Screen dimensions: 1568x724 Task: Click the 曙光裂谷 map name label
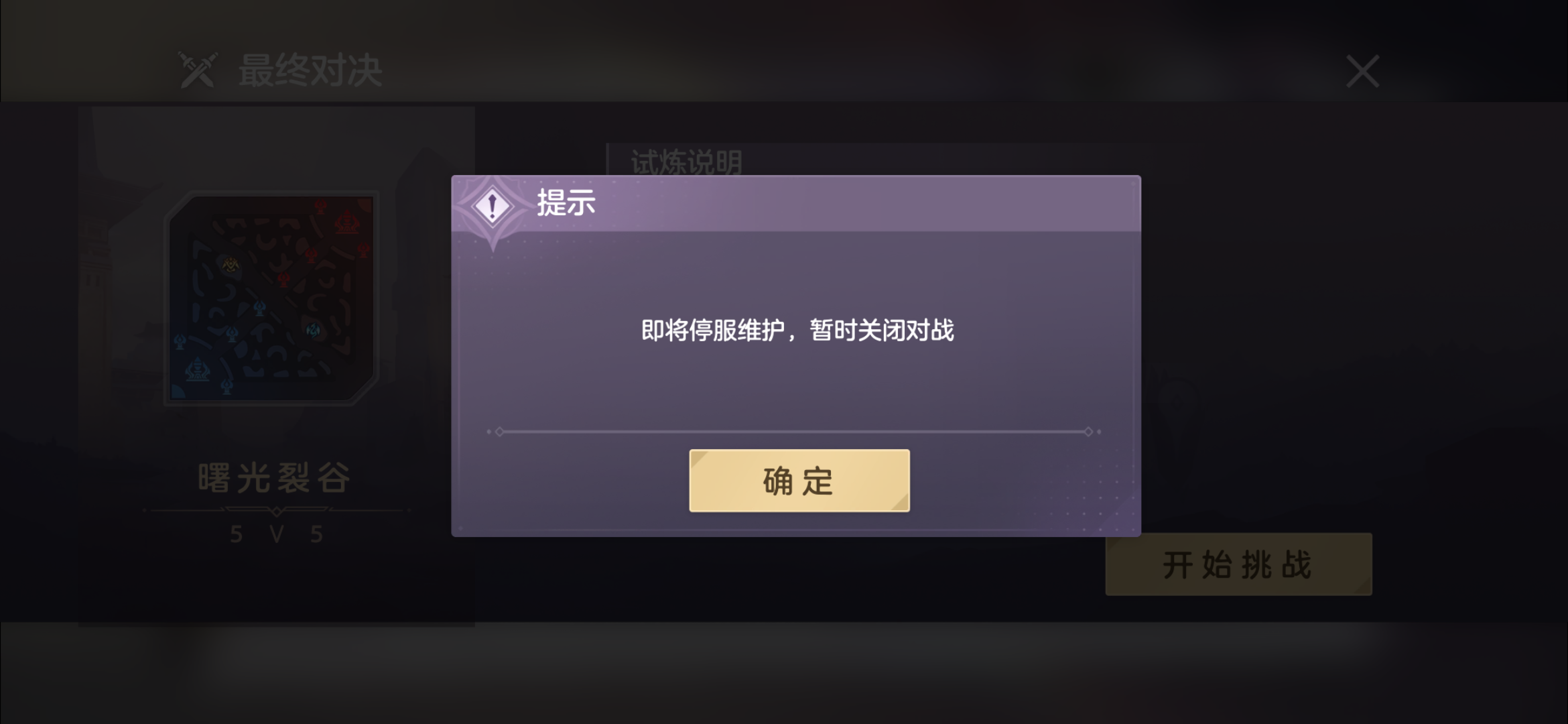(x=274, y=478)
